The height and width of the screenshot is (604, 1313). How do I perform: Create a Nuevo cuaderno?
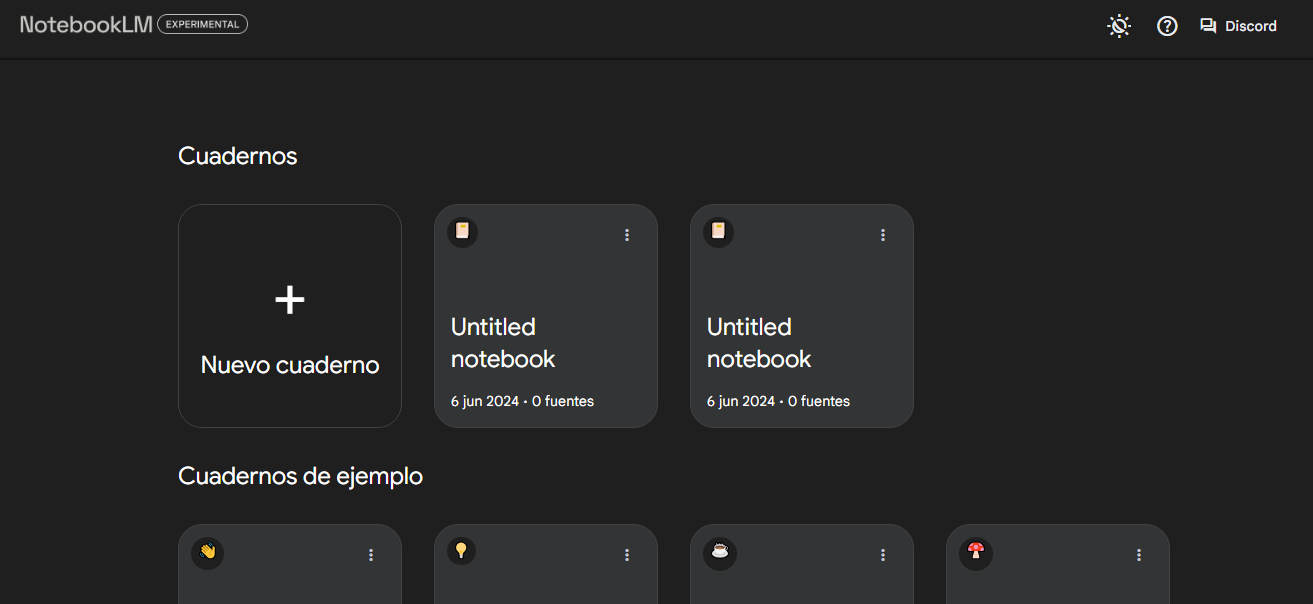click(x=290, y=316)
